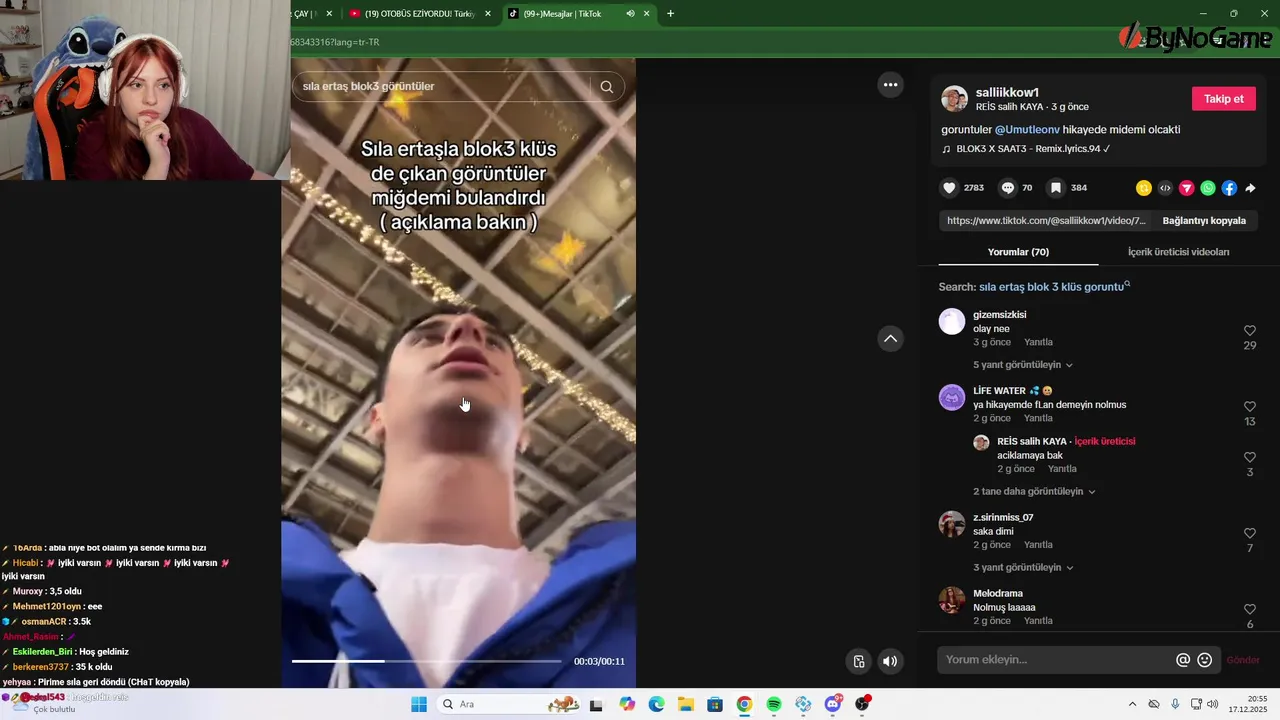Open a new browser tab
Viewport: 1280px width, 720px height.
670,14
